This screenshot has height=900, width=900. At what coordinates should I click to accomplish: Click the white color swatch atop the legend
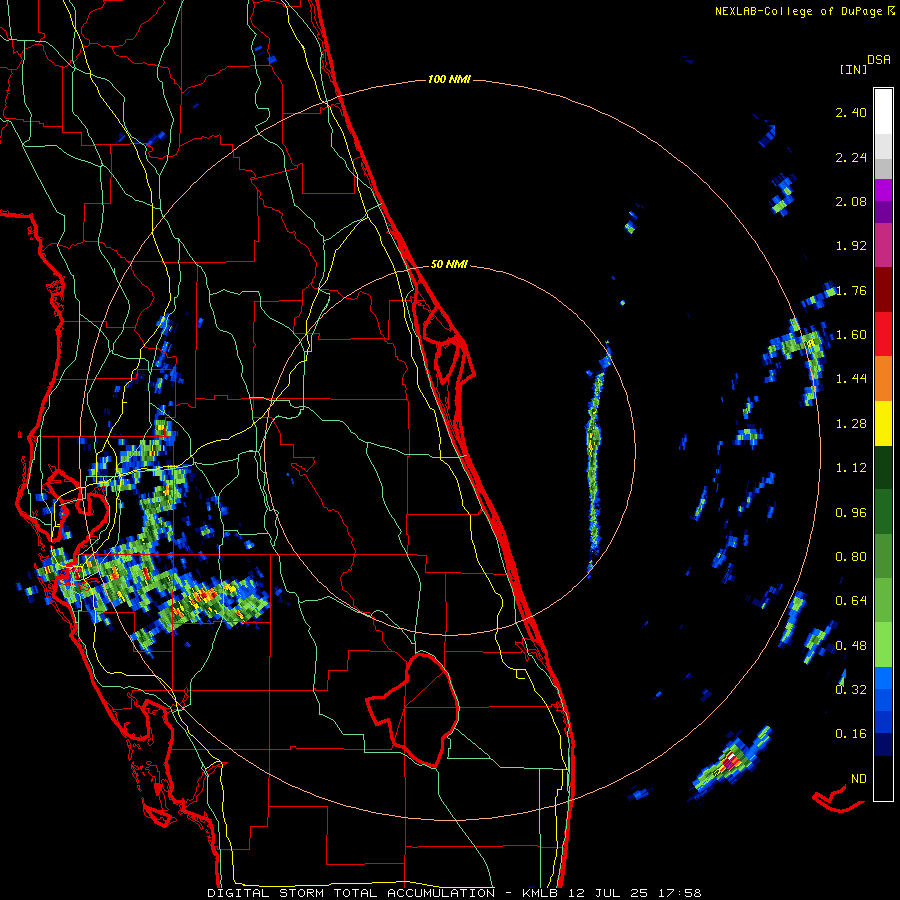click(883, 112)
